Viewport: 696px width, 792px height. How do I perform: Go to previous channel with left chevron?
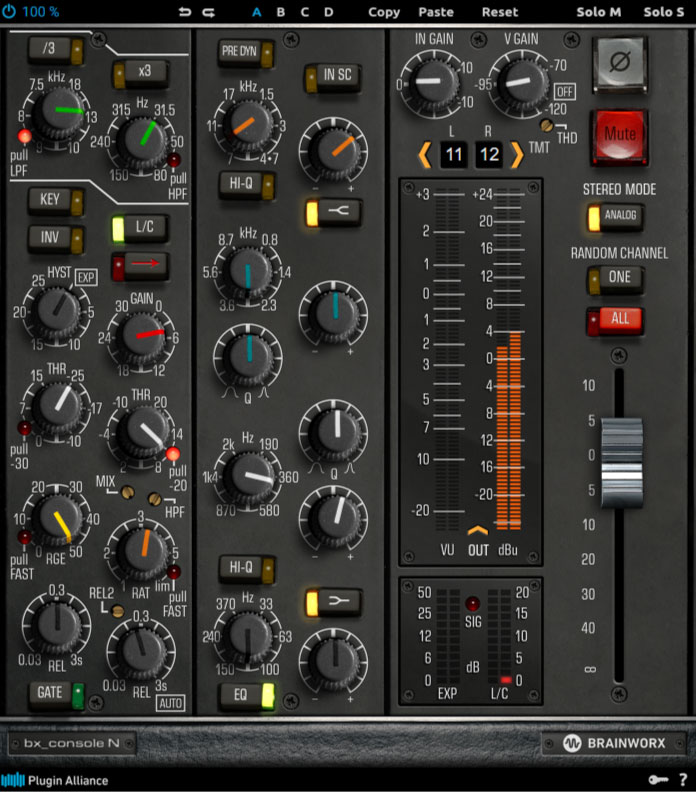425,154
